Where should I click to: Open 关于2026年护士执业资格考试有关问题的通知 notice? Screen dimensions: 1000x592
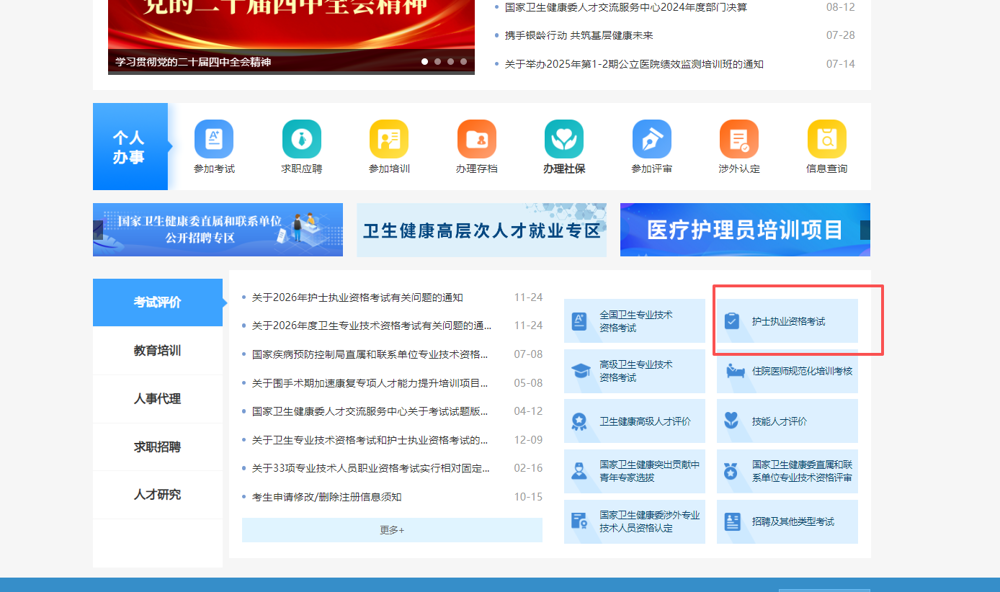pyautogui.click(x=357, y=297)
